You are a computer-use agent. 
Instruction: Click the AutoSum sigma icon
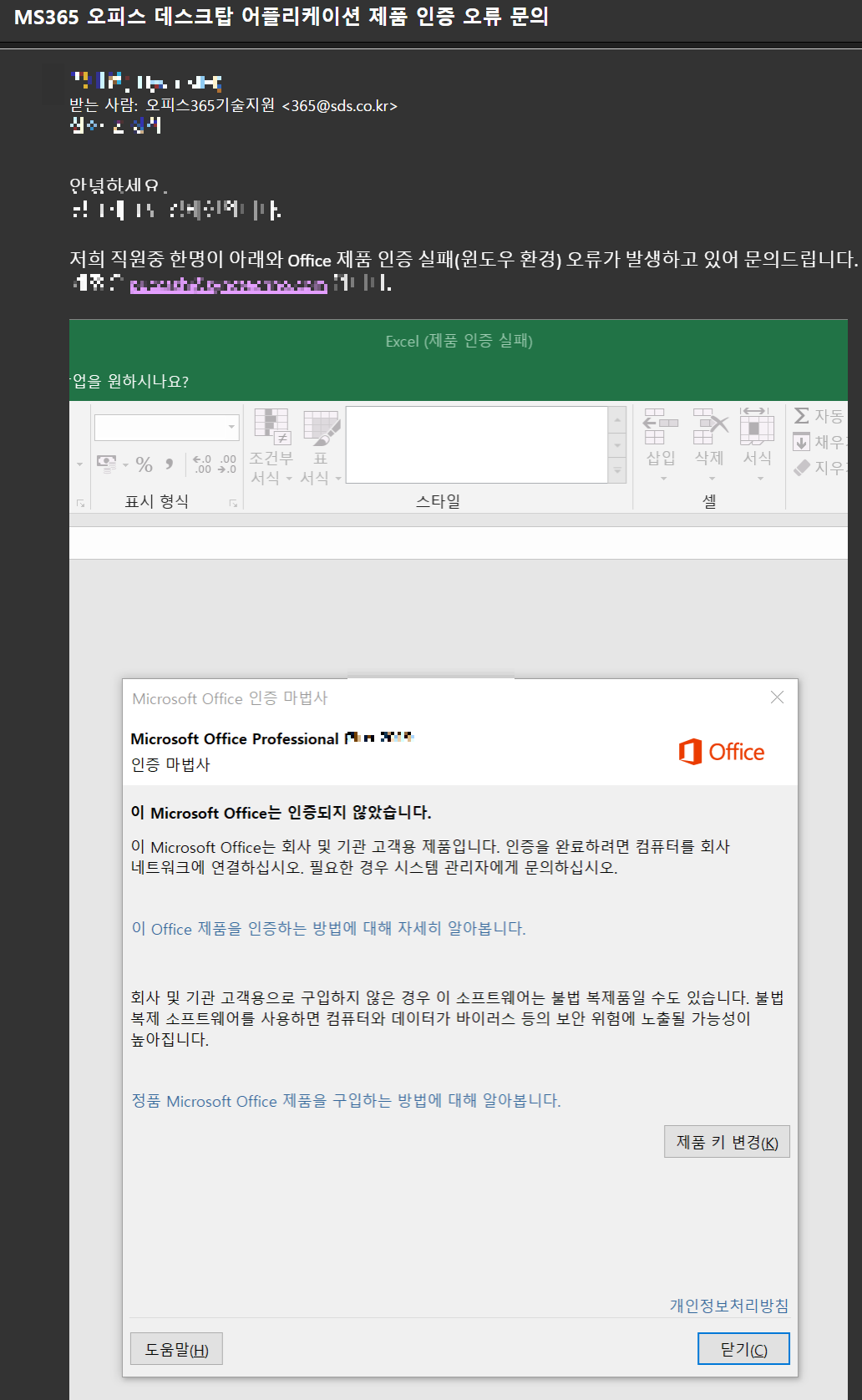[801, 416]
